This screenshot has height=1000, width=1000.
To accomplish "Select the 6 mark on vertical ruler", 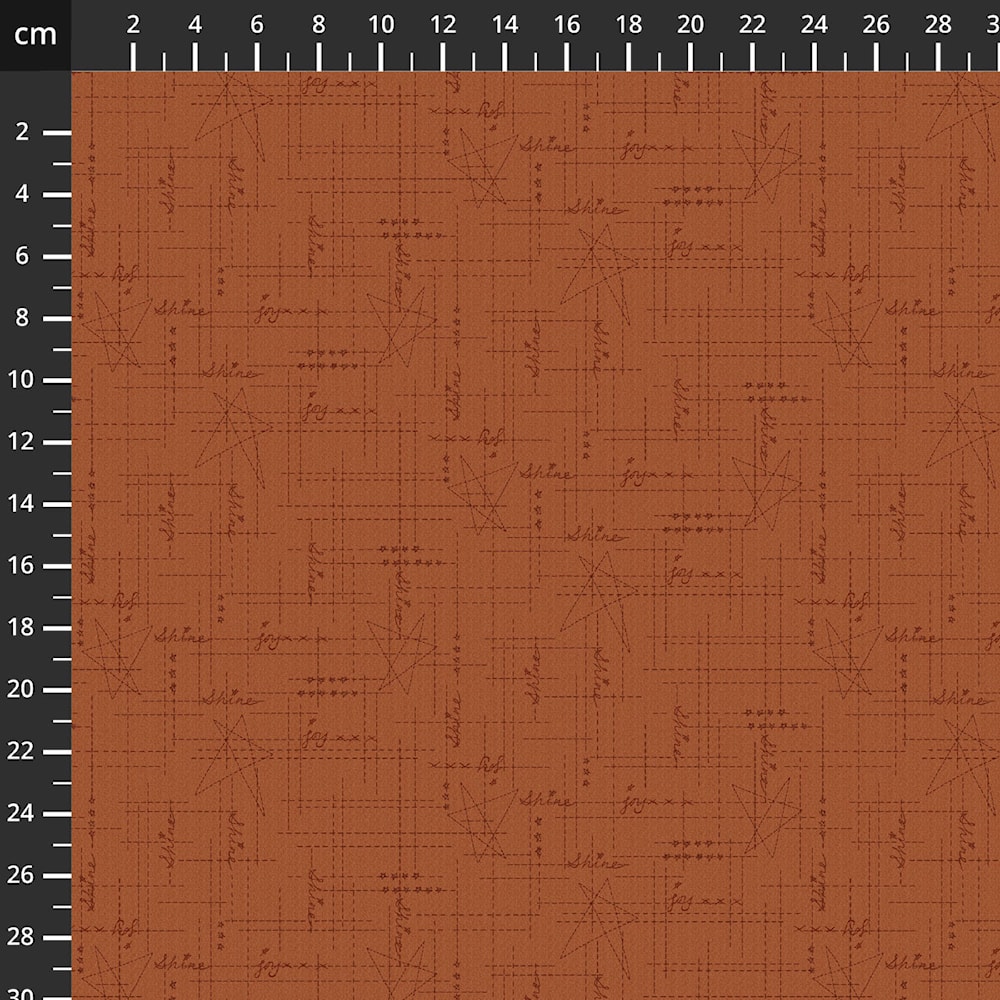I will (24, 256).
